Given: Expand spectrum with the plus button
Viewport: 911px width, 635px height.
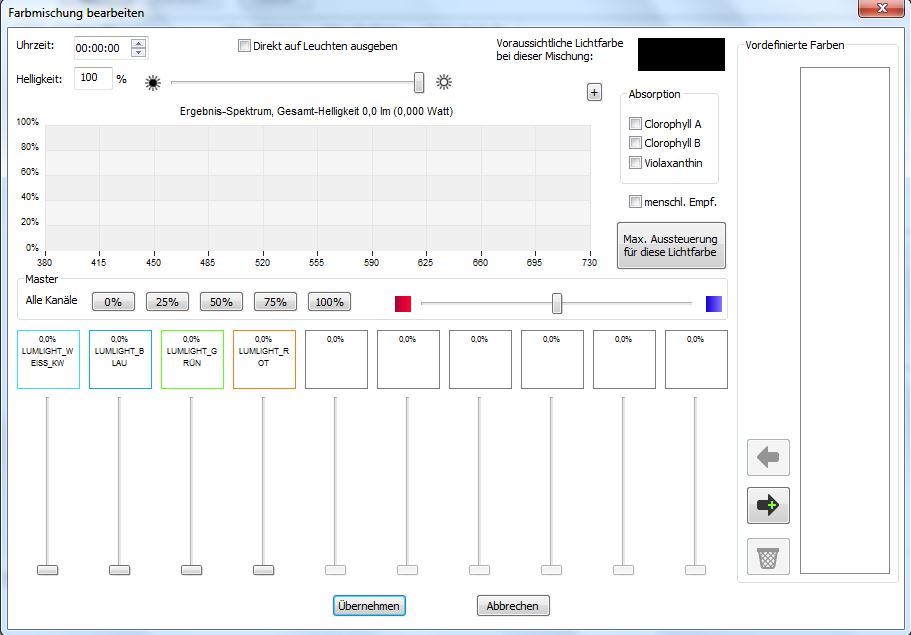Looking at the screenshot, I should tap(594, 92).
